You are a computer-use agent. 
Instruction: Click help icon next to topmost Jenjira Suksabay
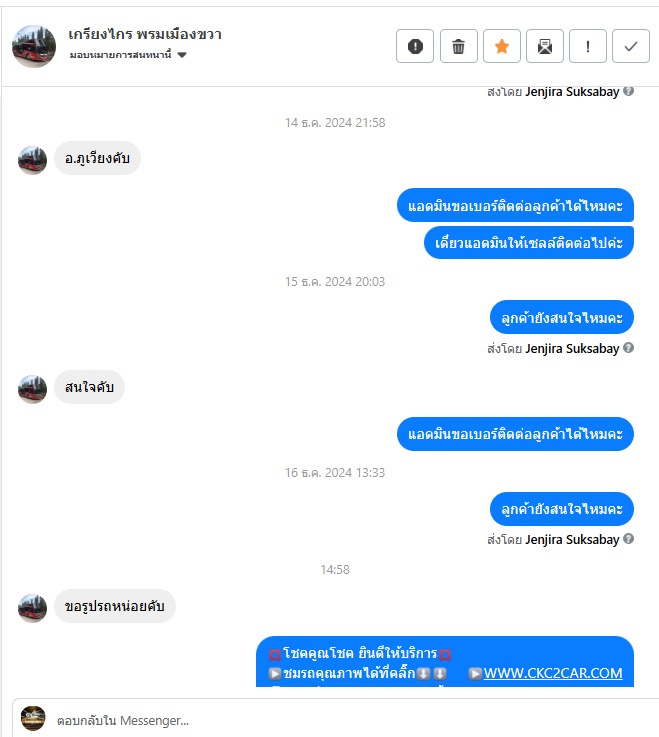(x=628, y=91)
